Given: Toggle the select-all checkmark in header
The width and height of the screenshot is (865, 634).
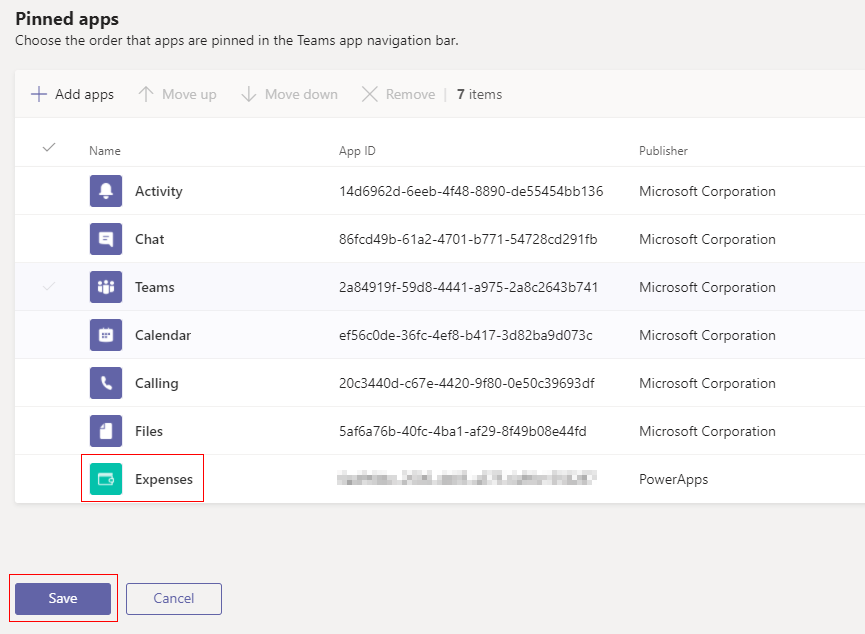Looking at the screenshot, I should [x=49, y=147].
